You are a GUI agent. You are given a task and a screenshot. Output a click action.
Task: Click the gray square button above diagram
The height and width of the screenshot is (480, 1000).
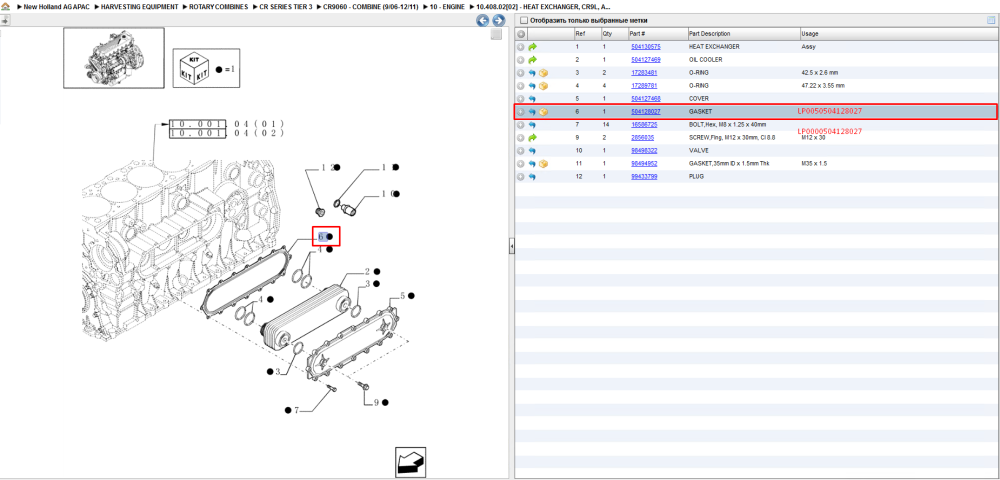click(x=496, y=34)
